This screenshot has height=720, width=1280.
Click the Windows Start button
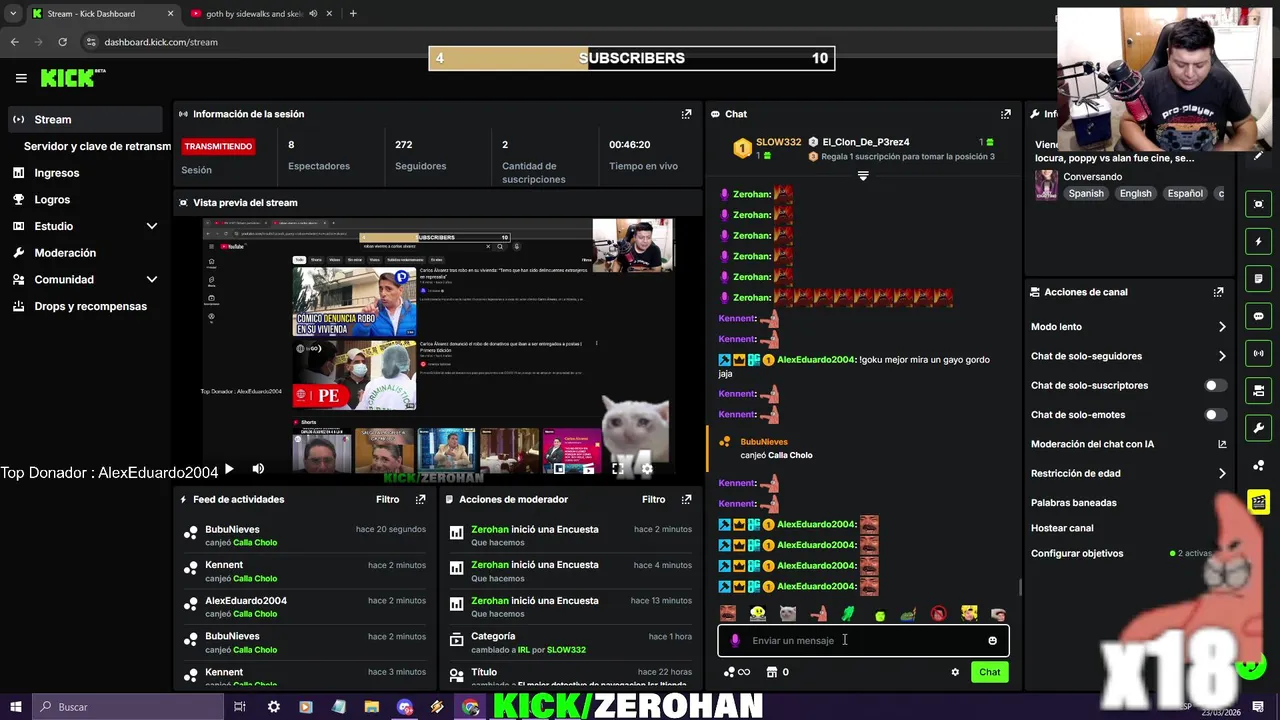click(x=15, y=707)
